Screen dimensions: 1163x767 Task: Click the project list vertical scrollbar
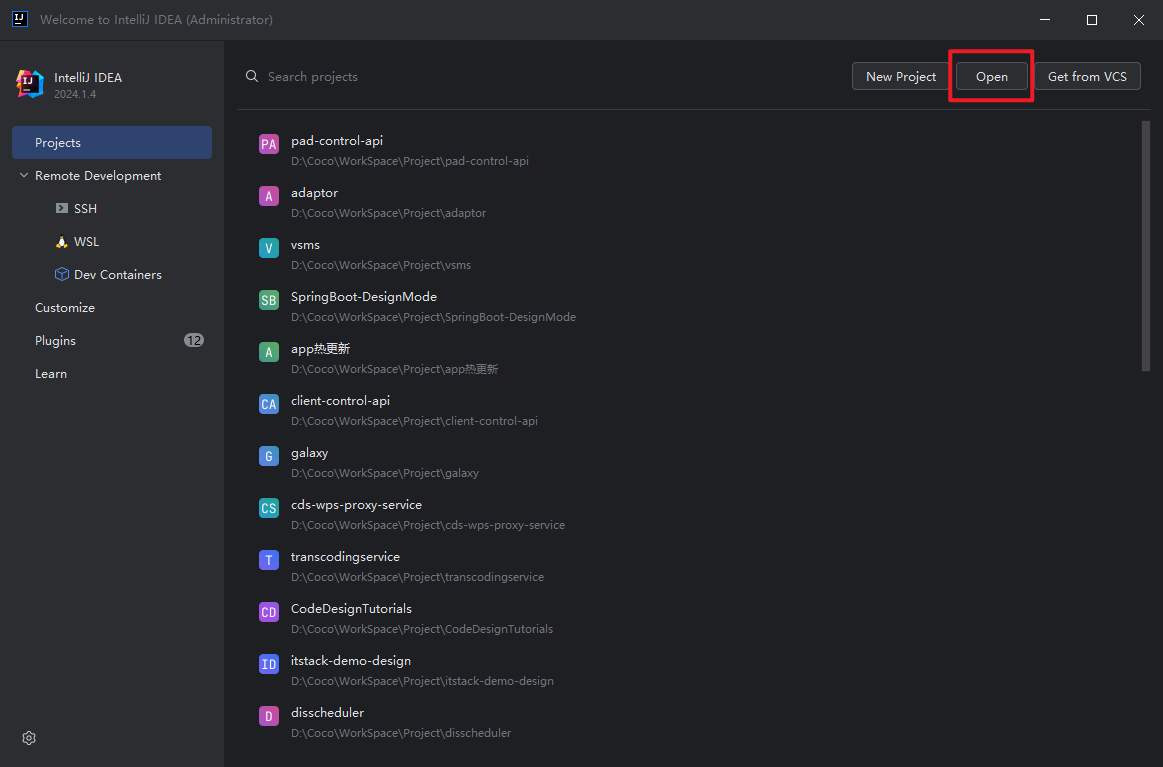pos(1146,246)
